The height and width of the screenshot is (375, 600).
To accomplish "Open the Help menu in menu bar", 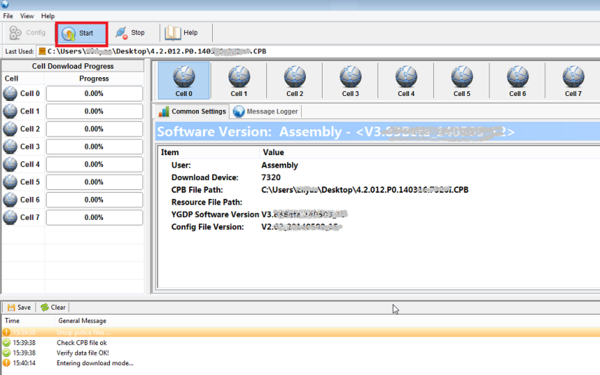I will pos(48,16).
